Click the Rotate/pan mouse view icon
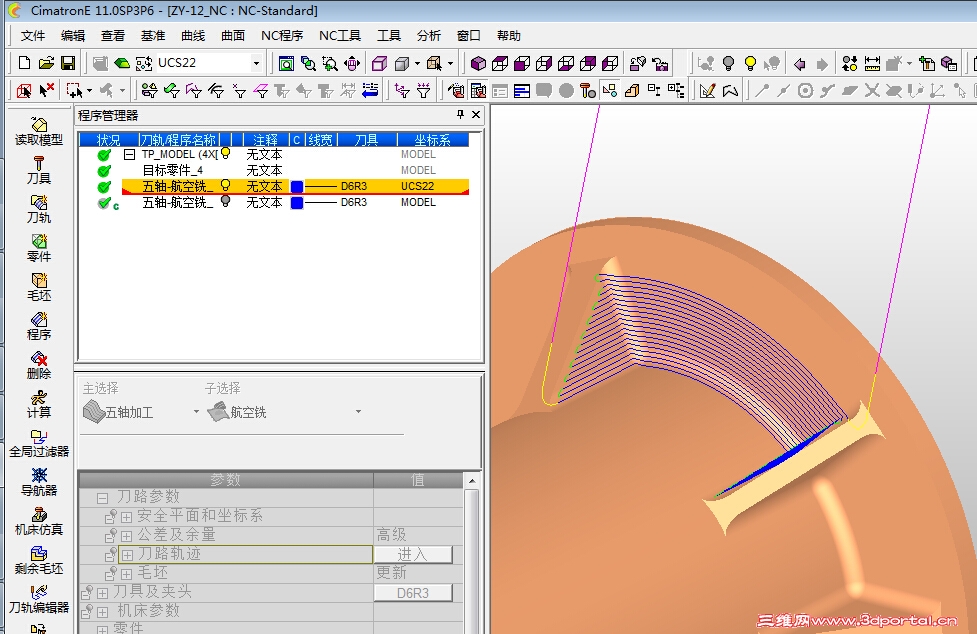This screenshot has height=634, width=977. coord(352,64)
